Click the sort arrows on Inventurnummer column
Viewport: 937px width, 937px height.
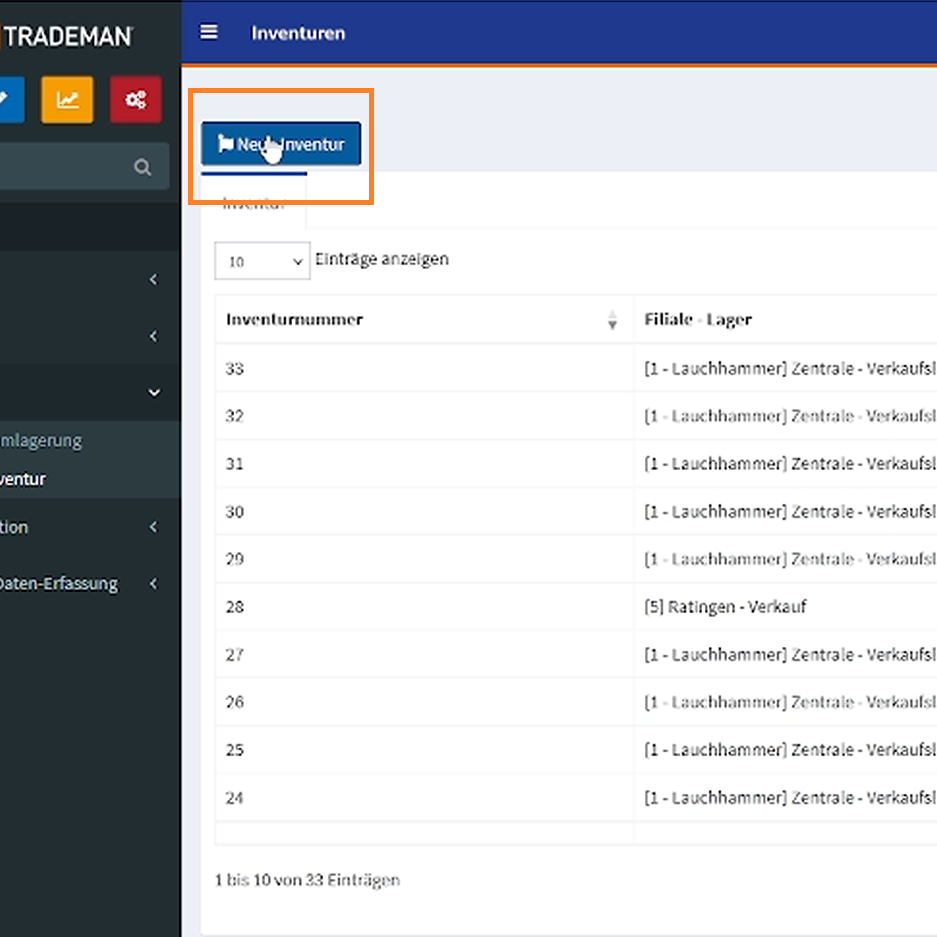tap(610, 319)
